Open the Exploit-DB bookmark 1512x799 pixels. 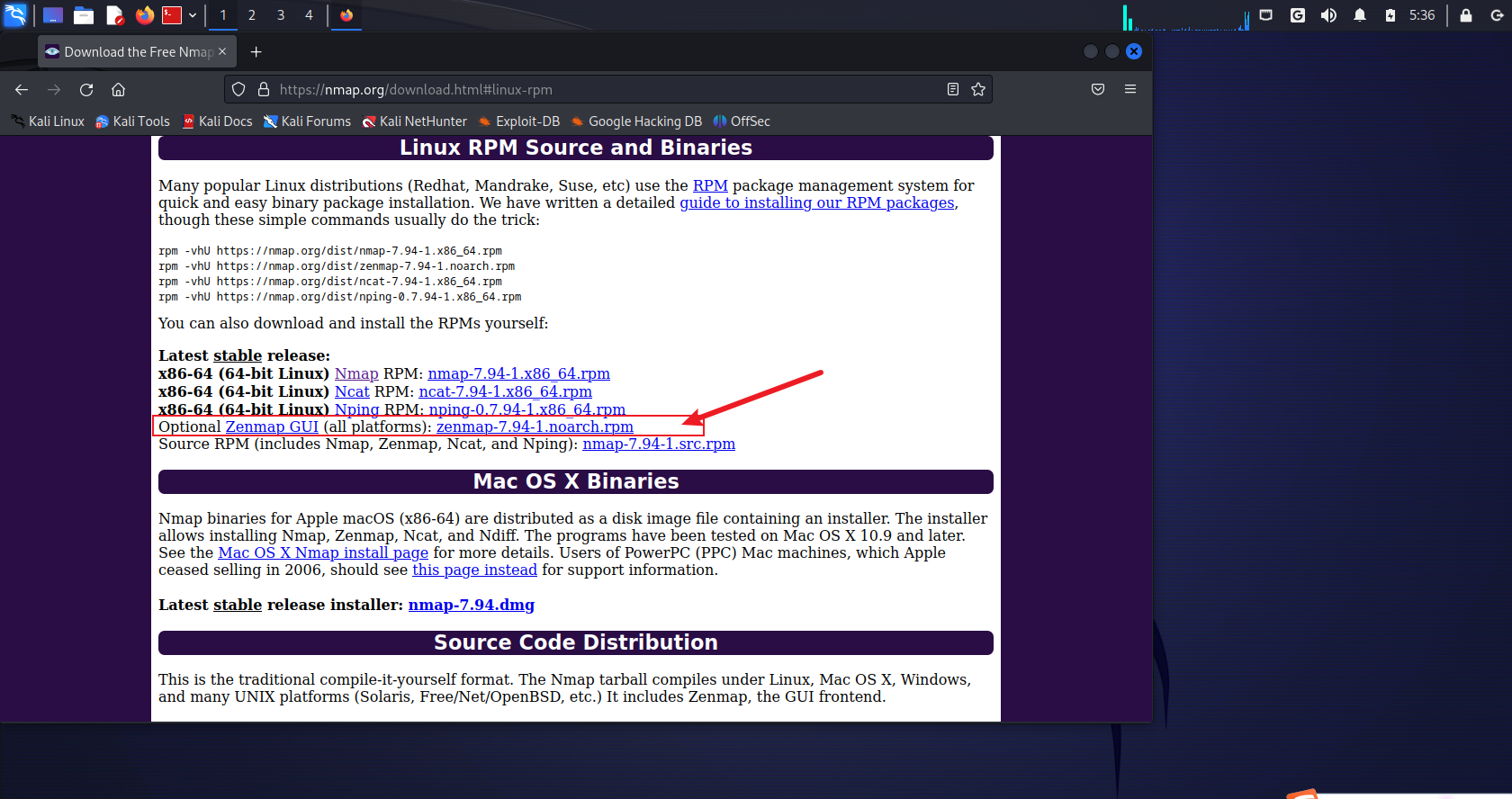click(x=519, y=121)
